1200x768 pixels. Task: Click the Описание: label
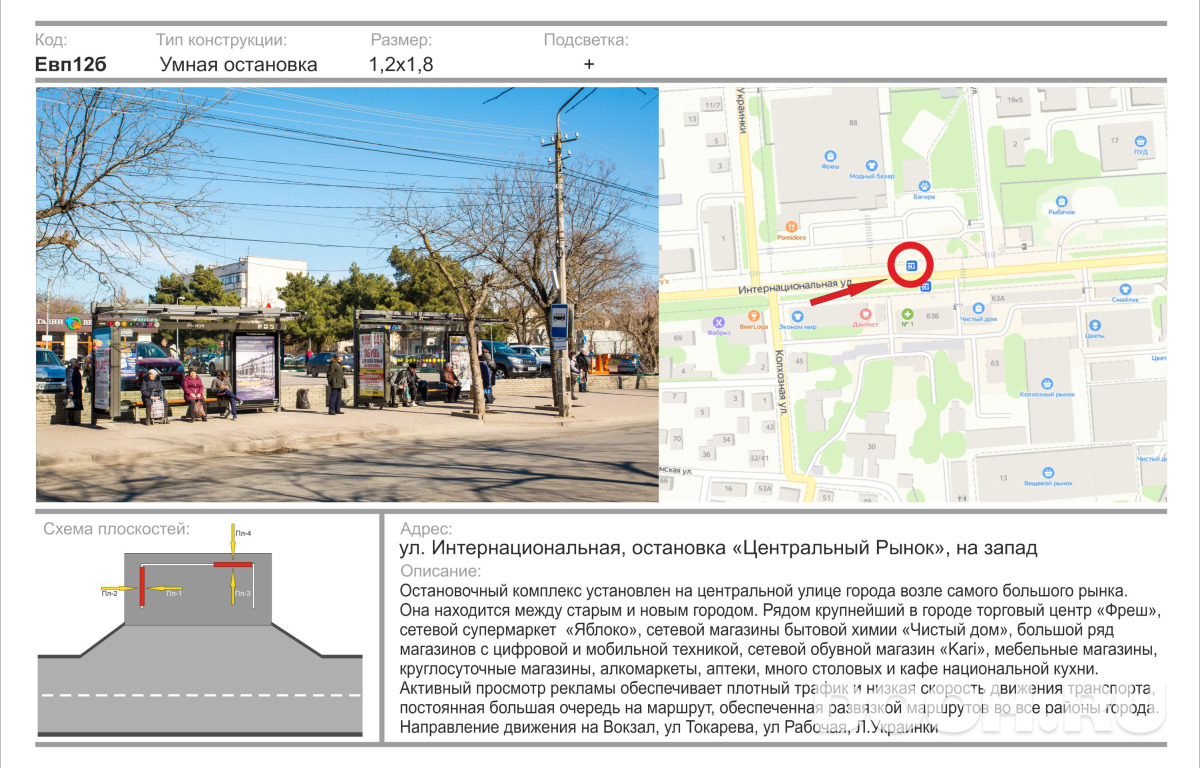point(440,571)
